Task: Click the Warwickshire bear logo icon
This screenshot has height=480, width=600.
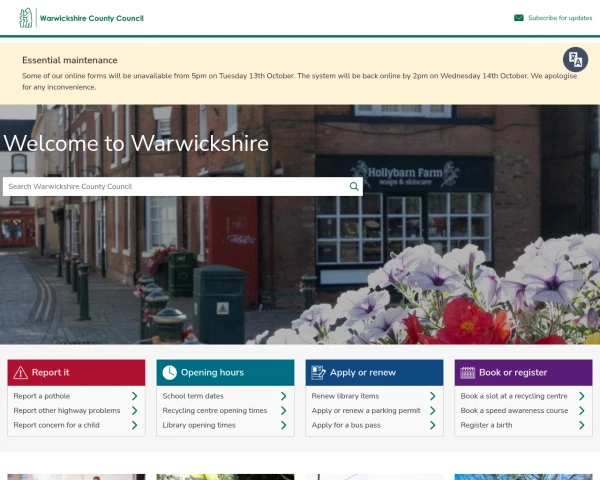Action: pyautogui.click(x=26, y=18)
